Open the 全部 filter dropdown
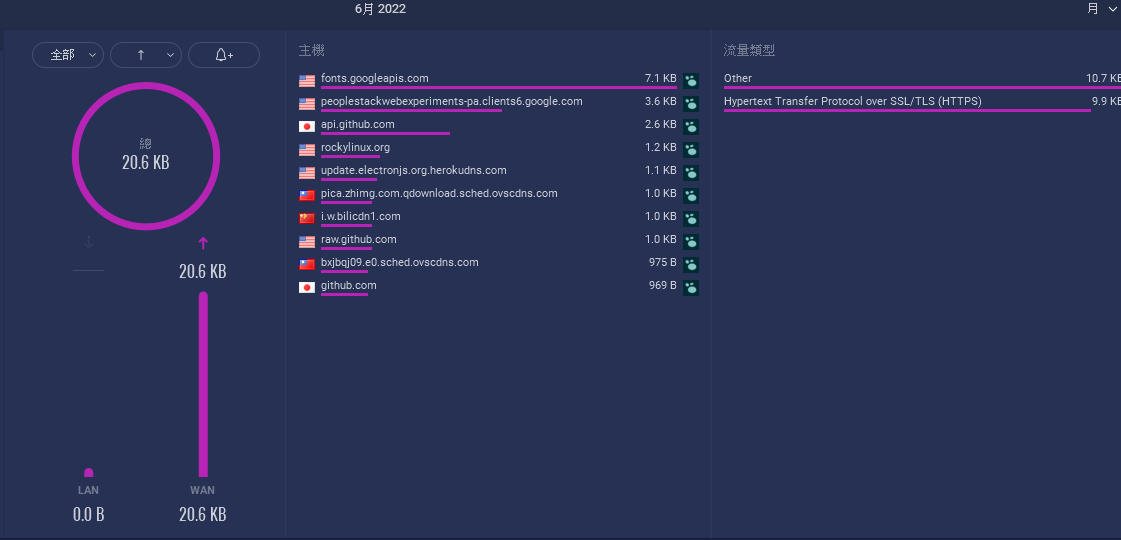This screenshot has height=540, width=1121. pos(68,55)
